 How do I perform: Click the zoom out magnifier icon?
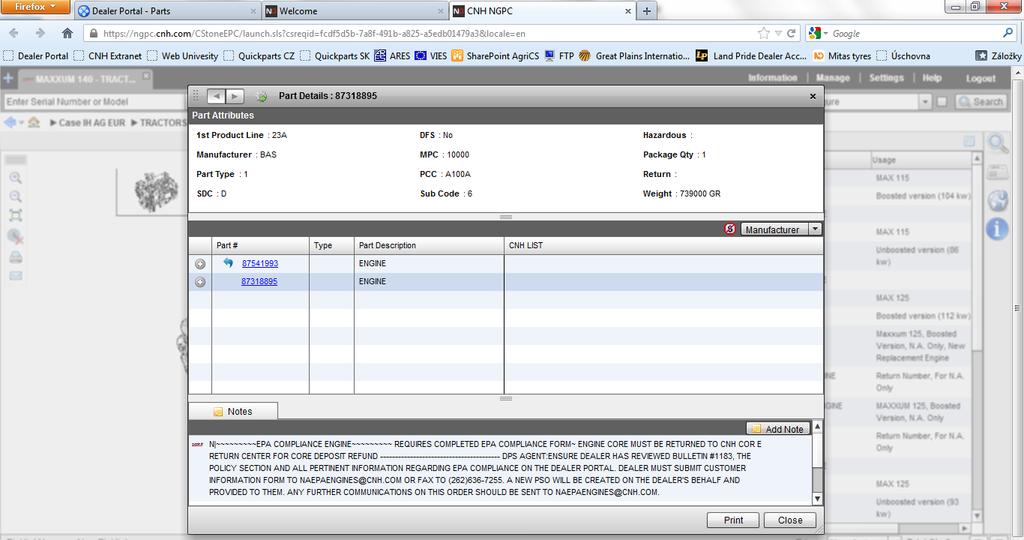click(x=16, y=197)
